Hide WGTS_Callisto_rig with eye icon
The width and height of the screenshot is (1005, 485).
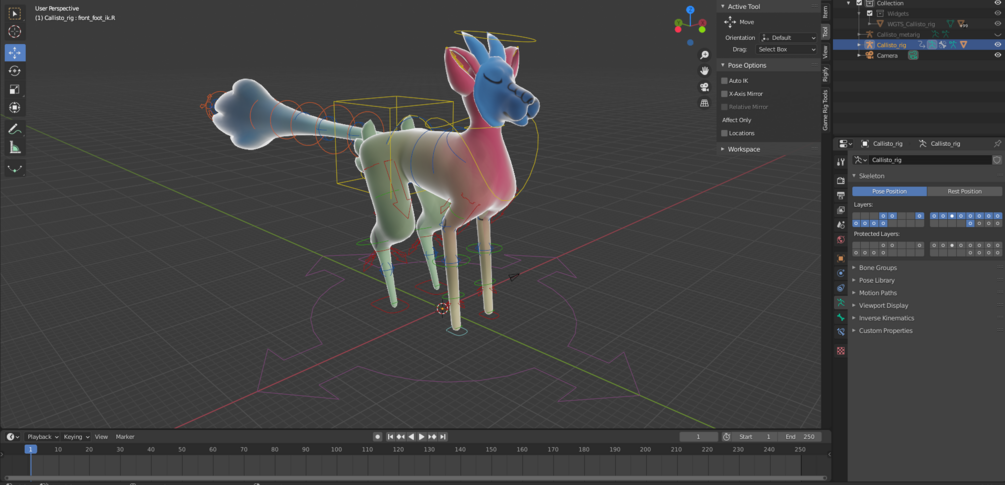coord(997,24)
